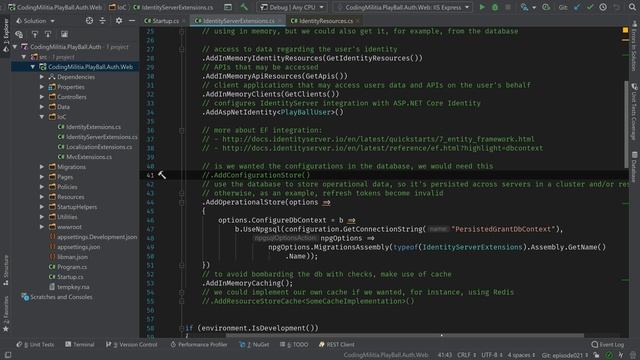Toggle code folding at line 54 gutter
The image size is (640, 360).
click(182, 292)
